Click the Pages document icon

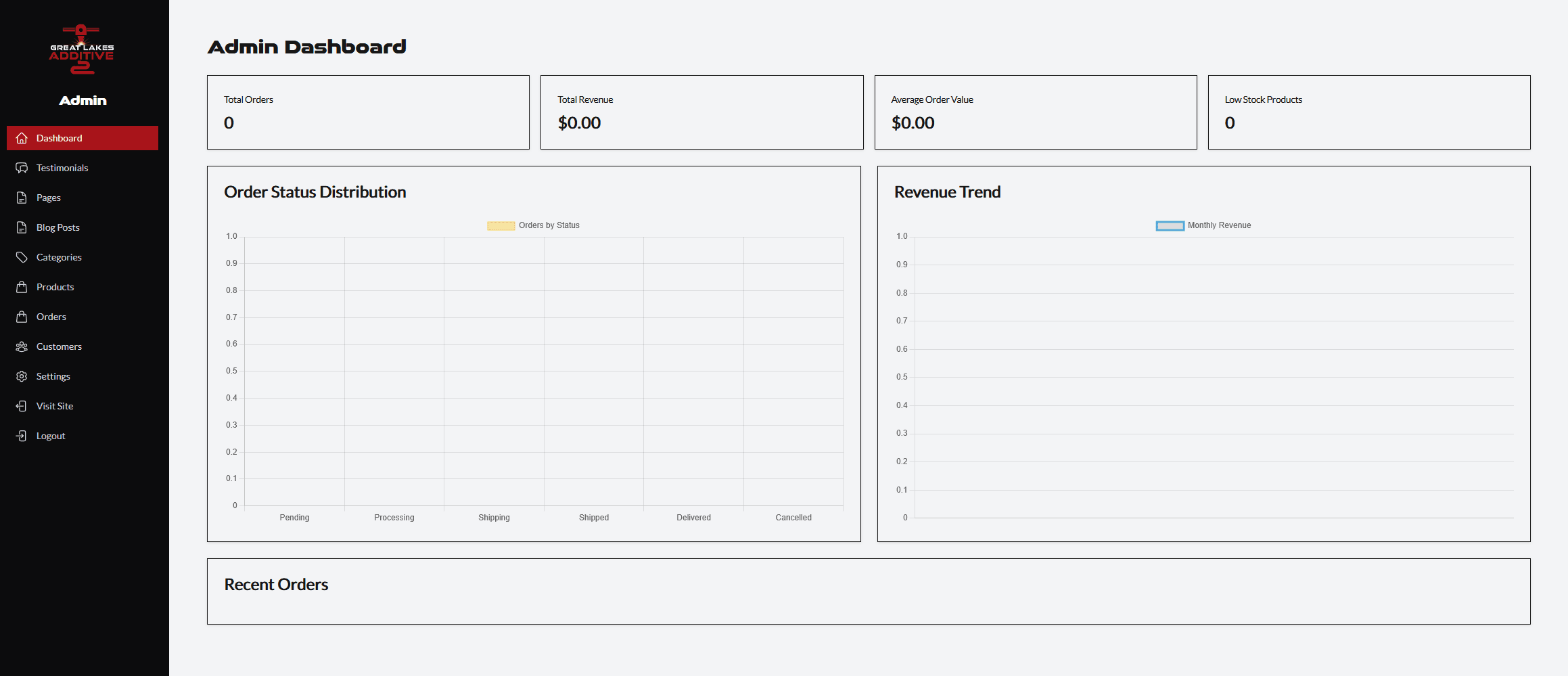tap(22, 198)
